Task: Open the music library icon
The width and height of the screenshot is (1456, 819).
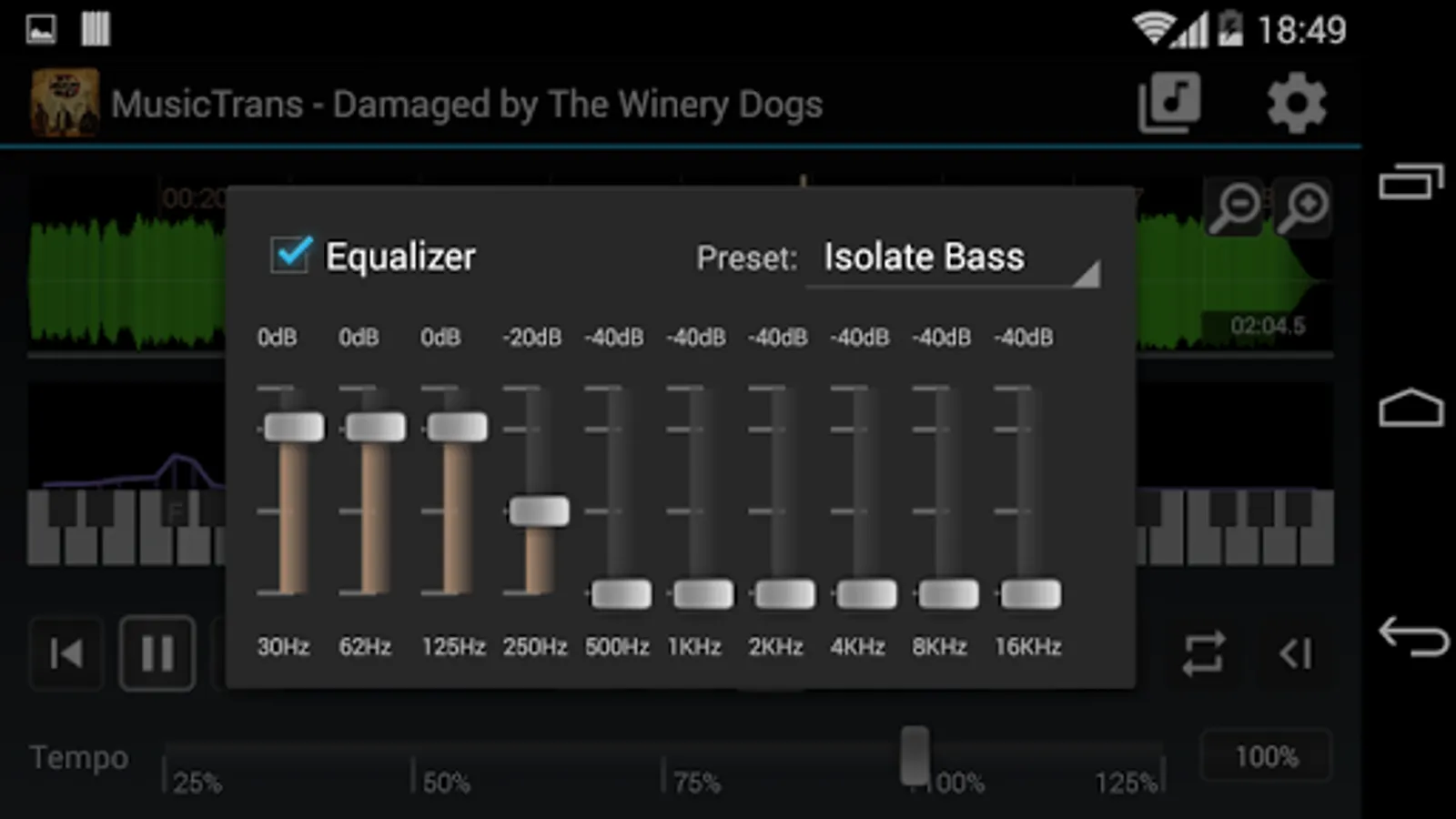Action: pyautogui.click(x=1169, y=103)
